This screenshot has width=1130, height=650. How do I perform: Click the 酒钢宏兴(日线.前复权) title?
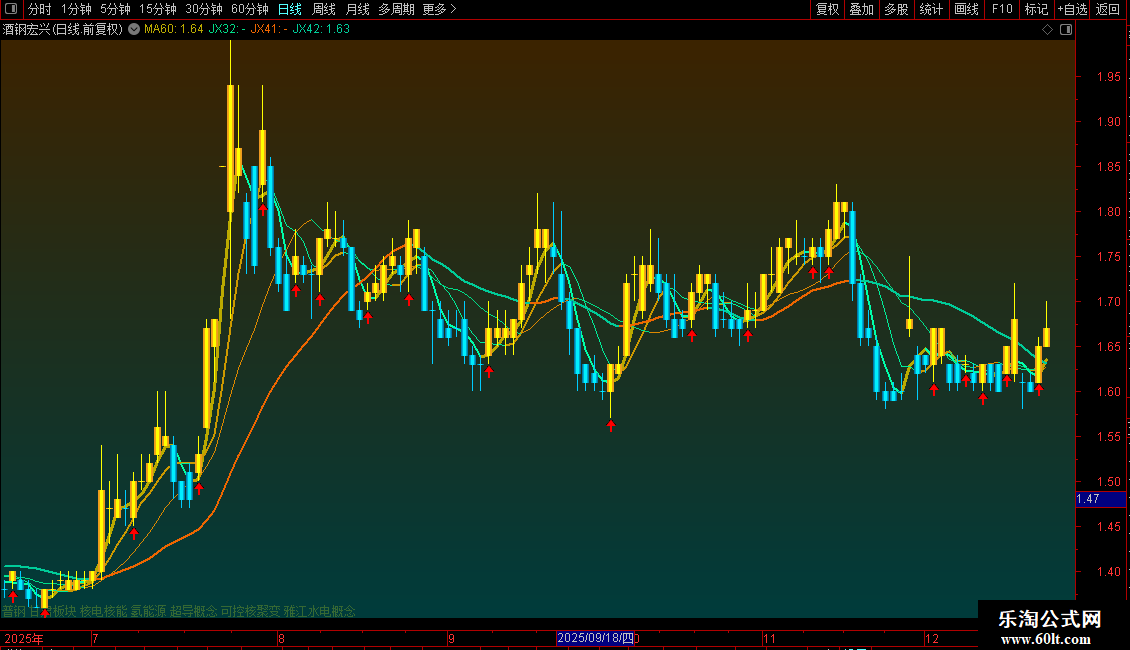click(x=63, y=29)
